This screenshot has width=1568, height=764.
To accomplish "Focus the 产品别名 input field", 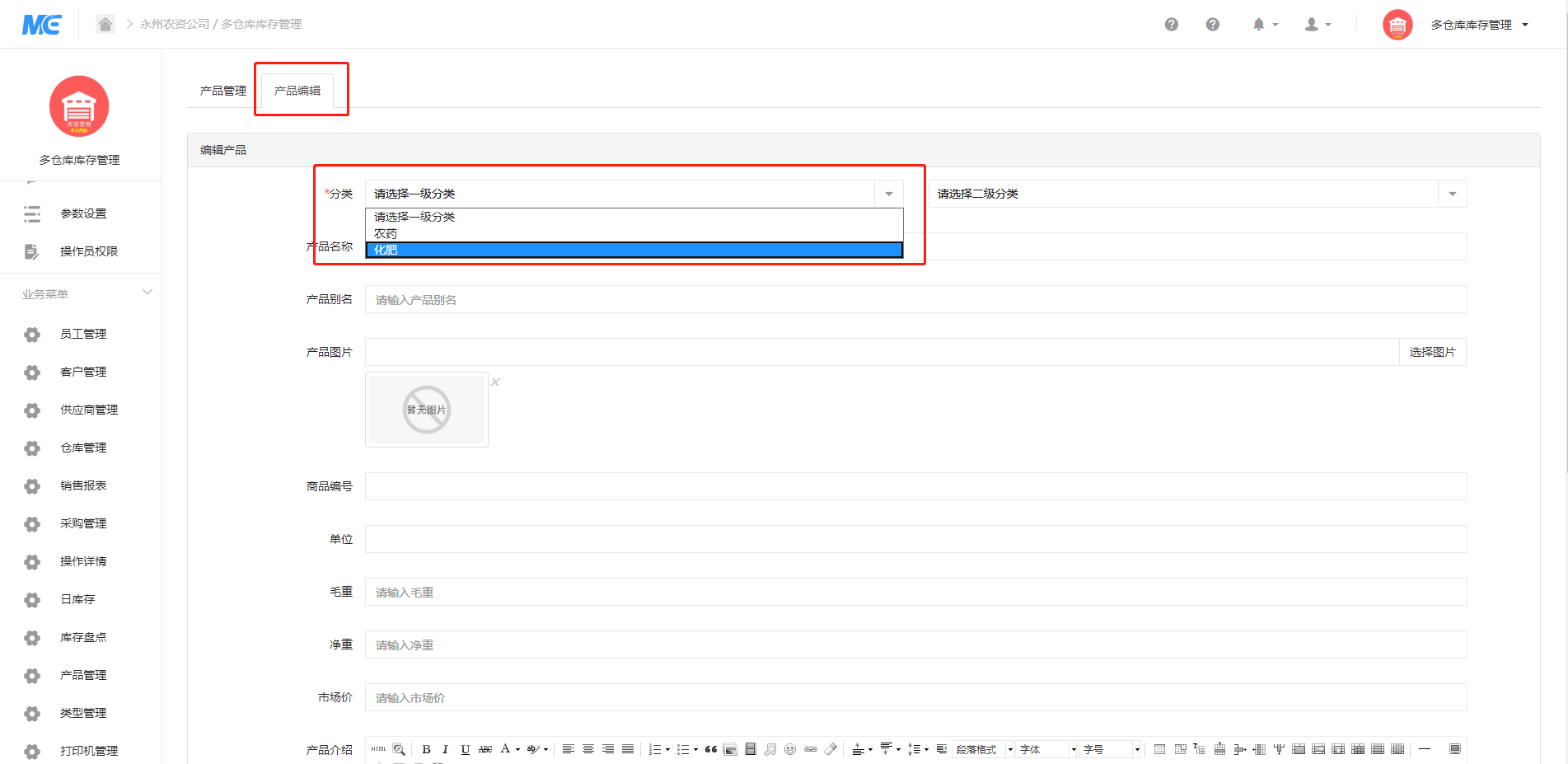I will pyautogui.click(x=915, y=299).
